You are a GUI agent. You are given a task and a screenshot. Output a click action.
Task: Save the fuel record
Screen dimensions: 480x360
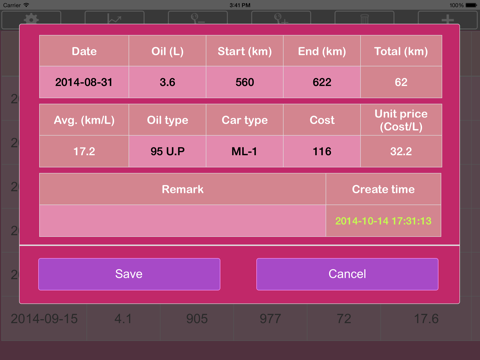129,274
